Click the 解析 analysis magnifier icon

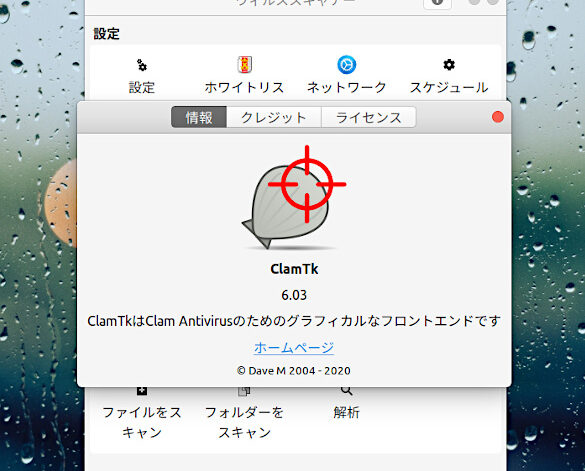[347, 391]
